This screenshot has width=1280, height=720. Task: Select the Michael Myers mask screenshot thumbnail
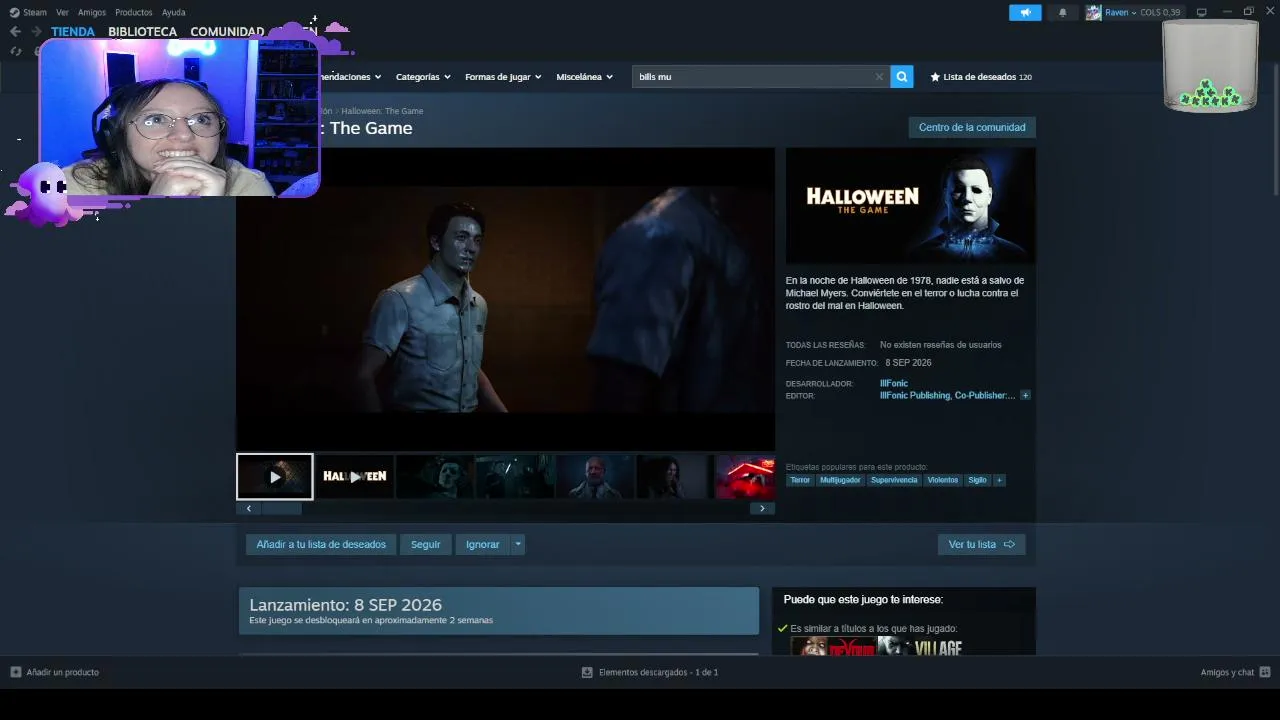[x=435, y=477]
